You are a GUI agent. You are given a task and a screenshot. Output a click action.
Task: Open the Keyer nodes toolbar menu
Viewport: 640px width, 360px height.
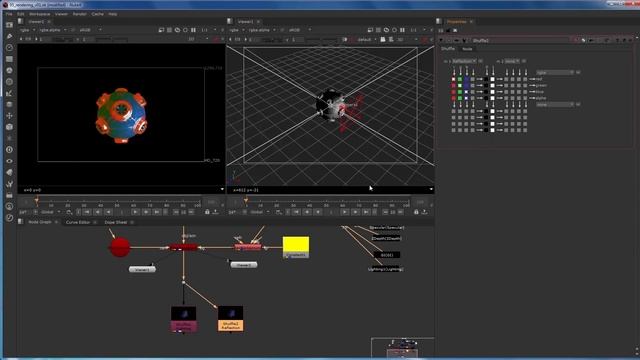tap(9, 93)
